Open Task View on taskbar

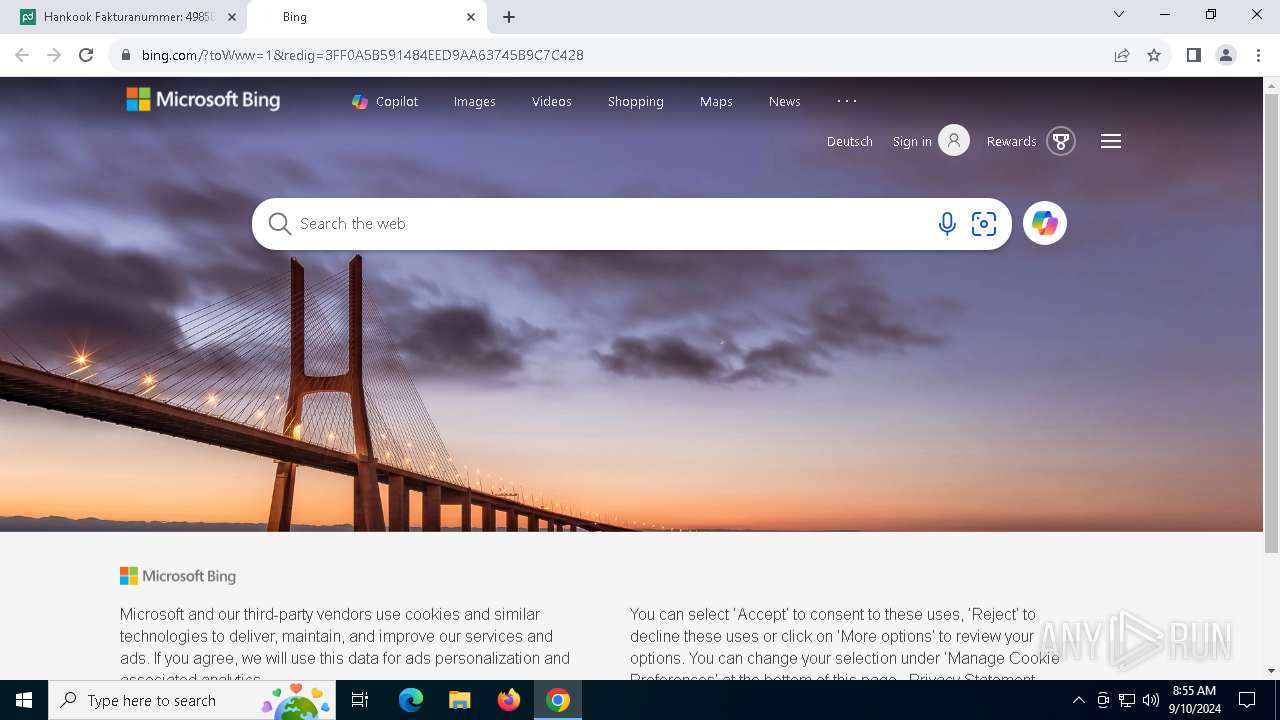pyautogui.click(x=360, y=700)
